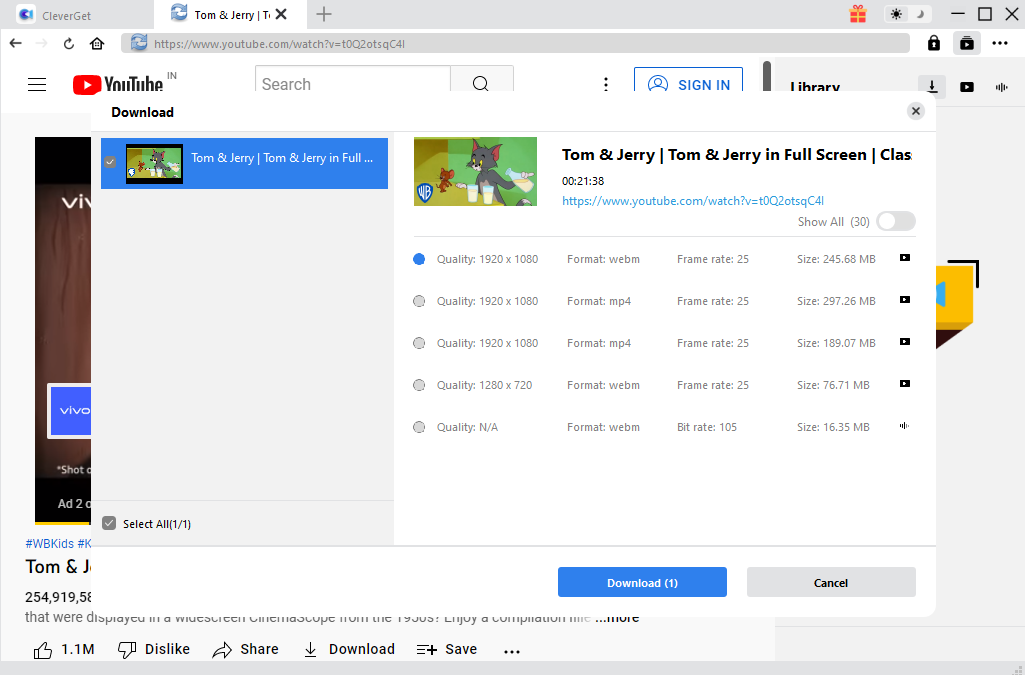This screenshot has height=675, width=1025.
Task: Select the 1080 webm 245.68 MB option
Action: point(419,259)
